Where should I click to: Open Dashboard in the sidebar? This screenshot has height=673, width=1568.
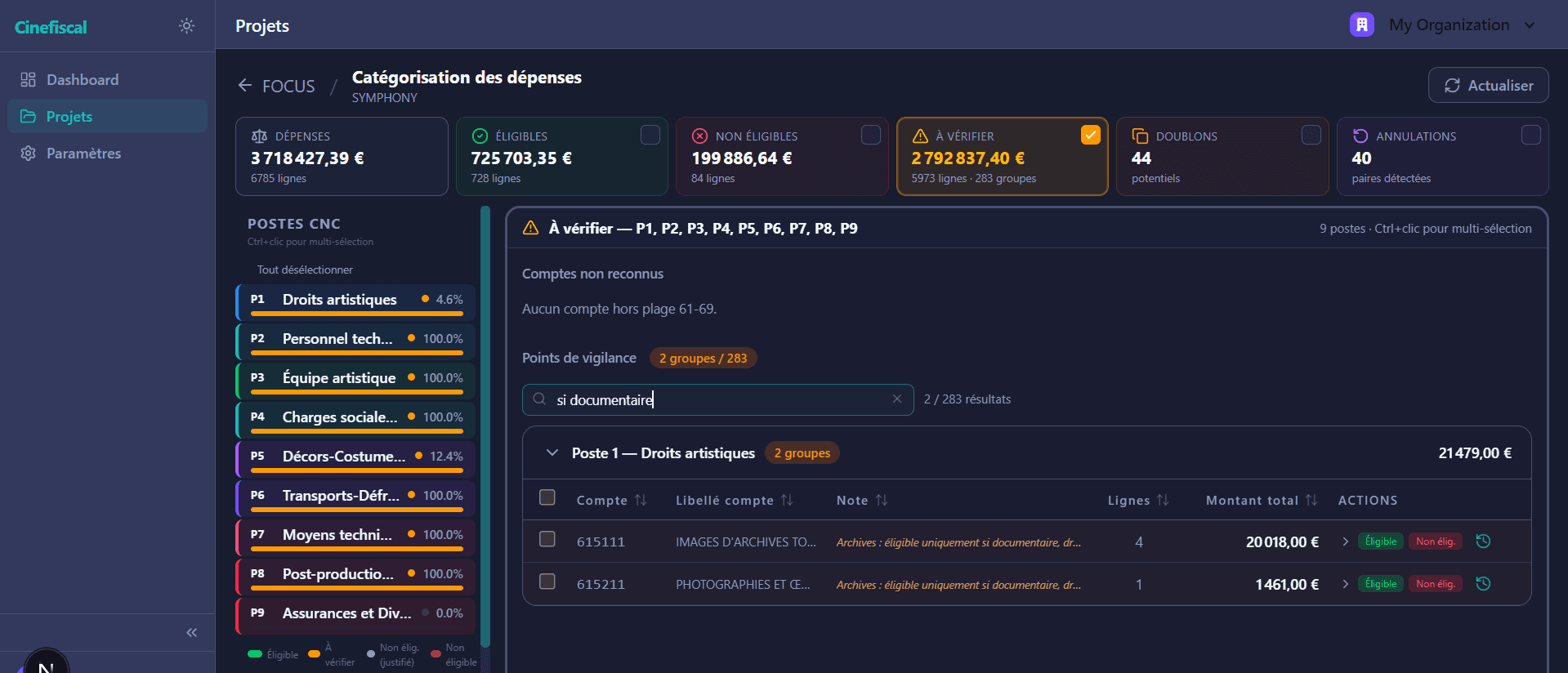pyautogui.click(x=83, y=79)
